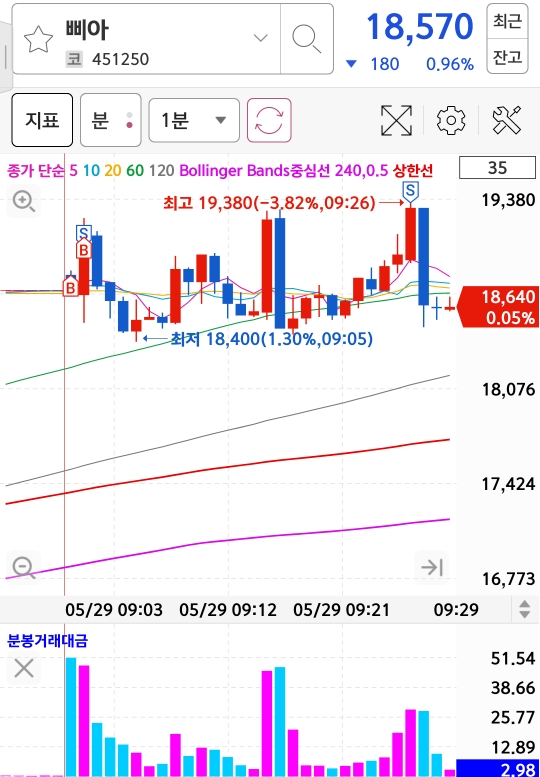Select the upper B buy marker
540x777 pixels.
click(84, 249)
